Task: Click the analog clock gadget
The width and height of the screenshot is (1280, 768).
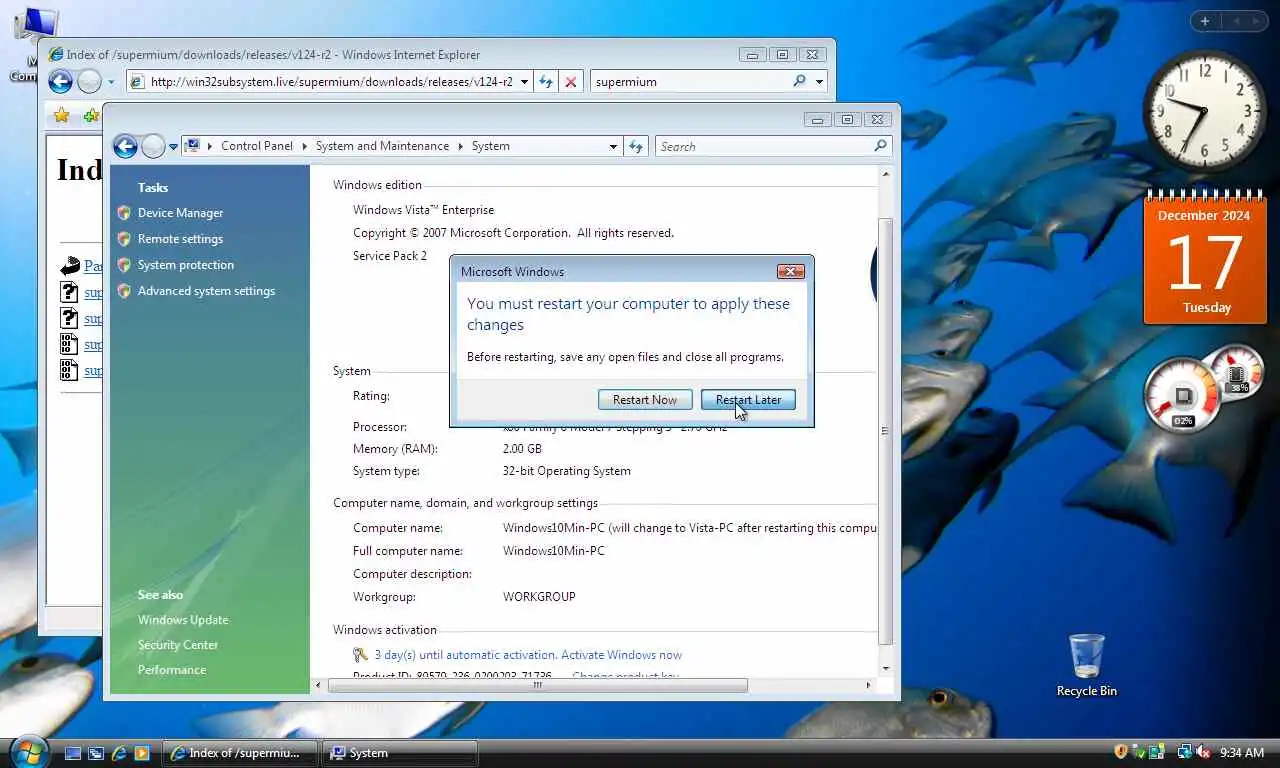Action: (x=1204, y=111)
